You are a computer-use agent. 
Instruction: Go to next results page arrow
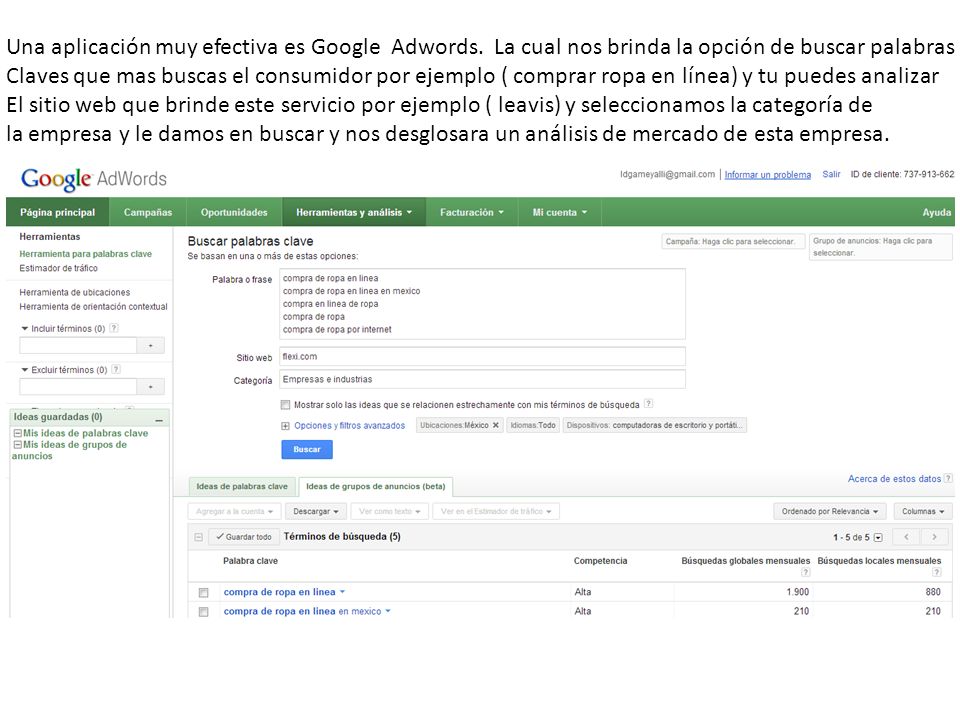coord(934,537)
